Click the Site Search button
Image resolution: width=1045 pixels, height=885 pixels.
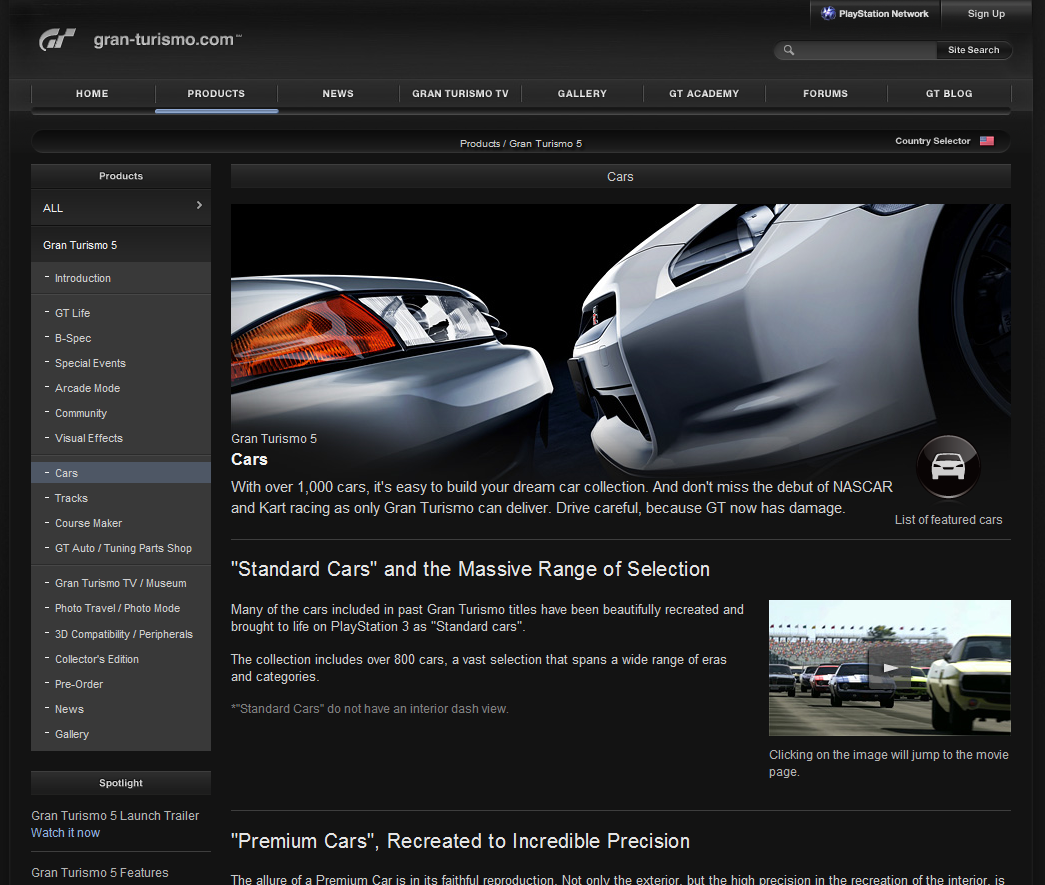click(x=973, y=50)
